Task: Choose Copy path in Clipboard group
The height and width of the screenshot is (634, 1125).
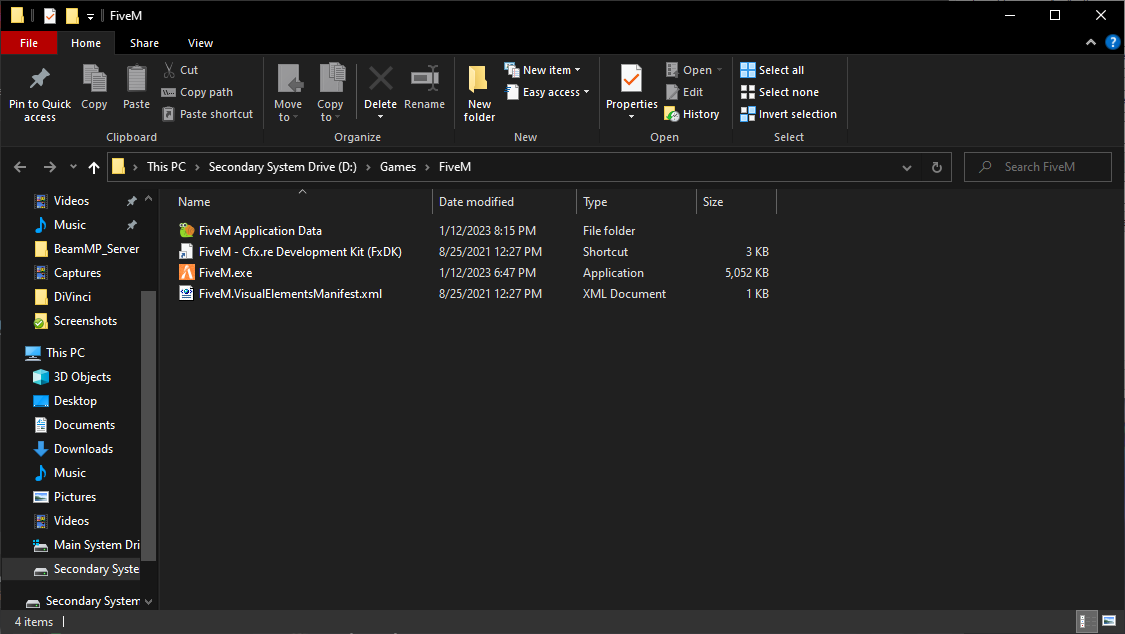Action: click(x=197, y=92)
